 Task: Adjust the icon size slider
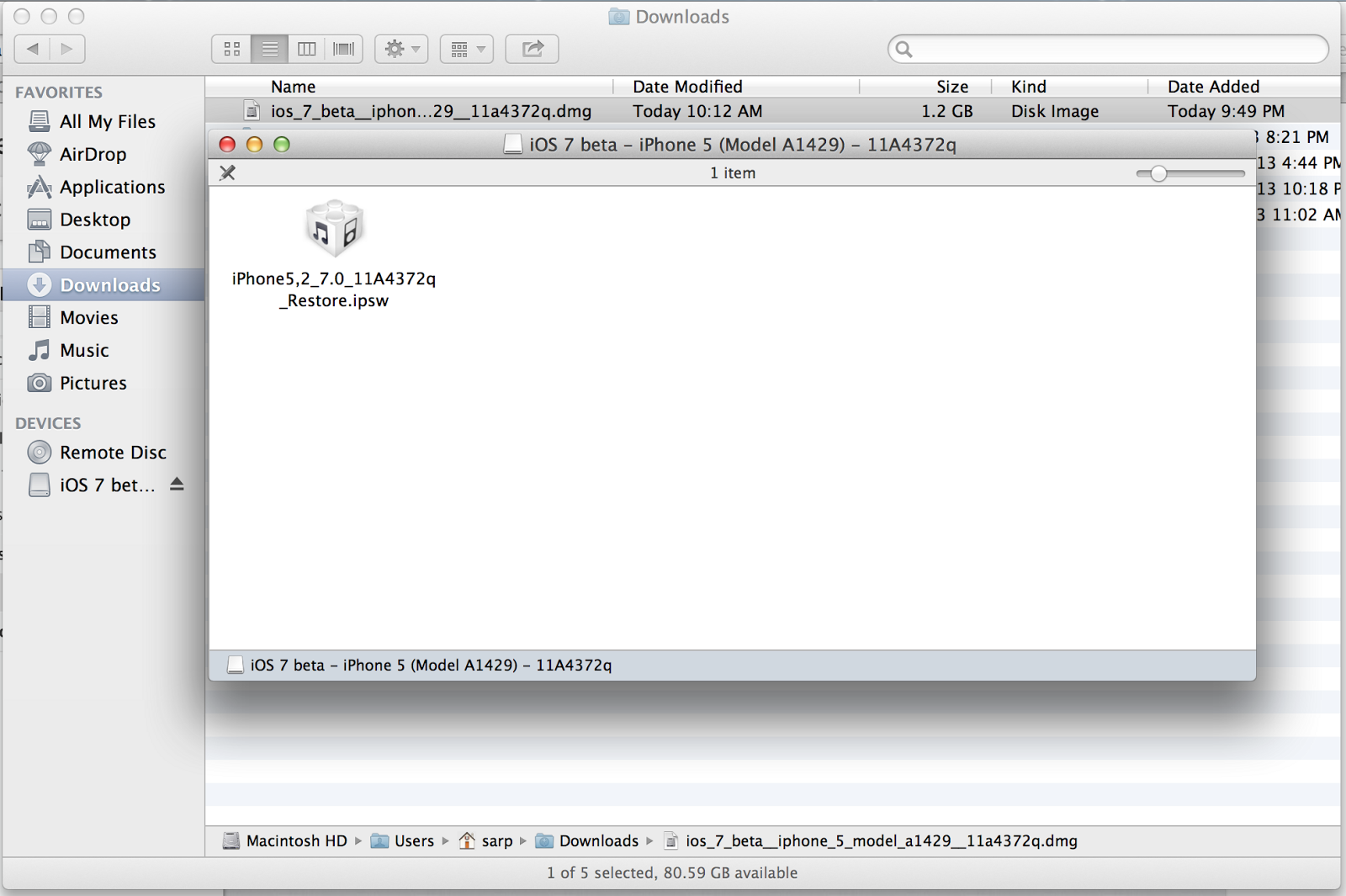pos(1158,173)
